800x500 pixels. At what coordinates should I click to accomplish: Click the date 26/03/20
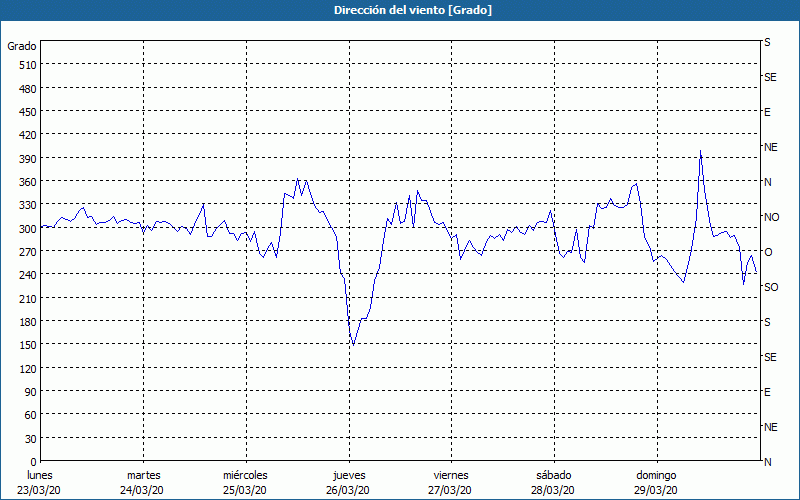pos(348,490)
